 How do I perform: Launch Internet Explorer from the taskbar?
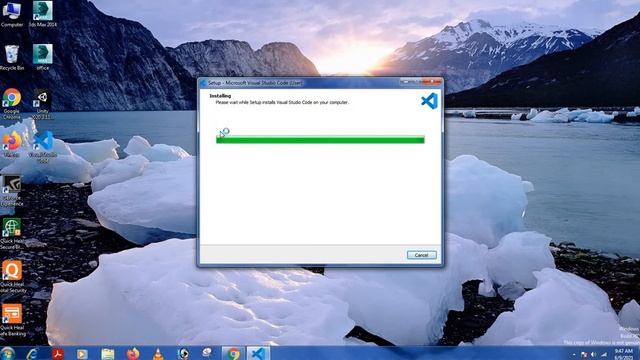tap(32, 354)
